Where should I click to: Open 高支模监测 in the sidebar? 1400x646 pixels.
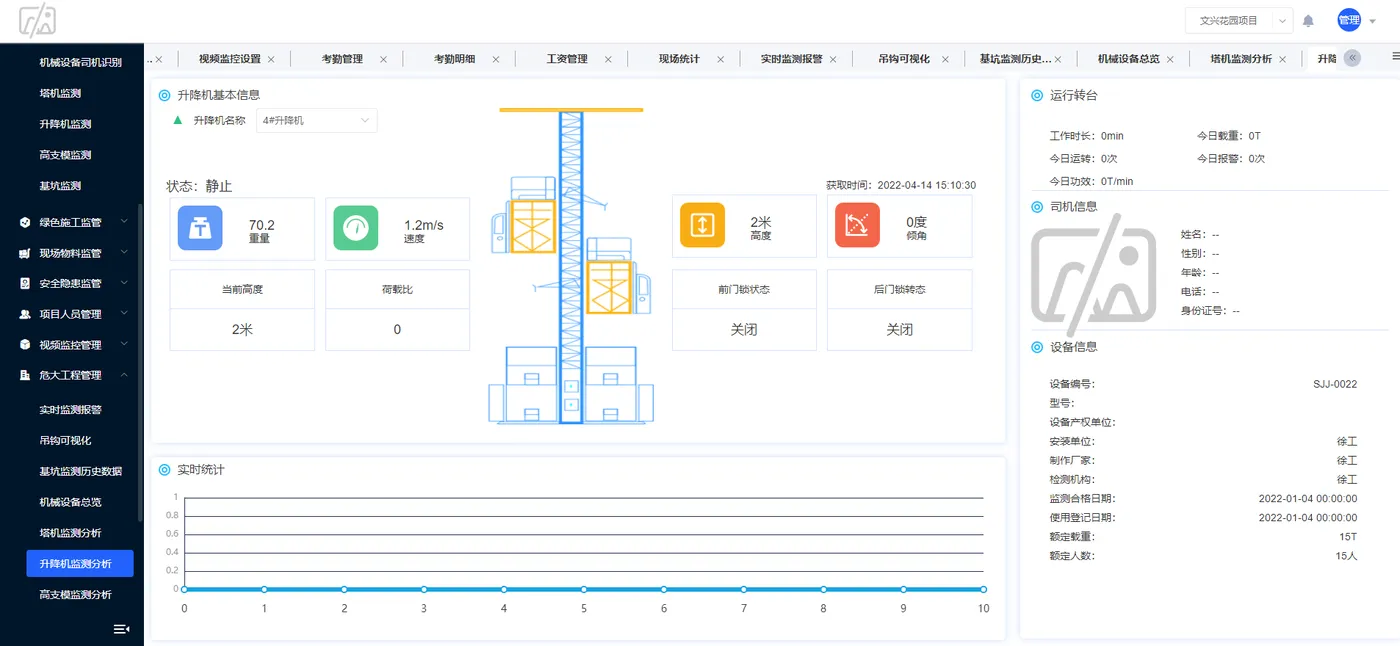tap(65, 155)
